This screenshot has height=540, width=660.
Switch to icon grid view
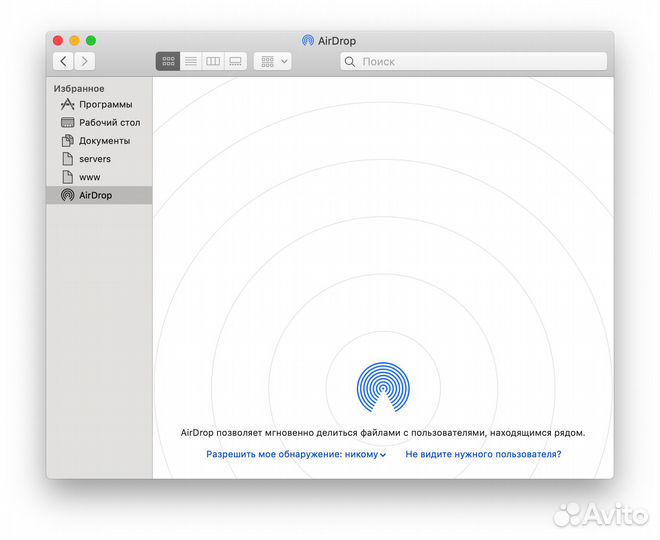168,61
